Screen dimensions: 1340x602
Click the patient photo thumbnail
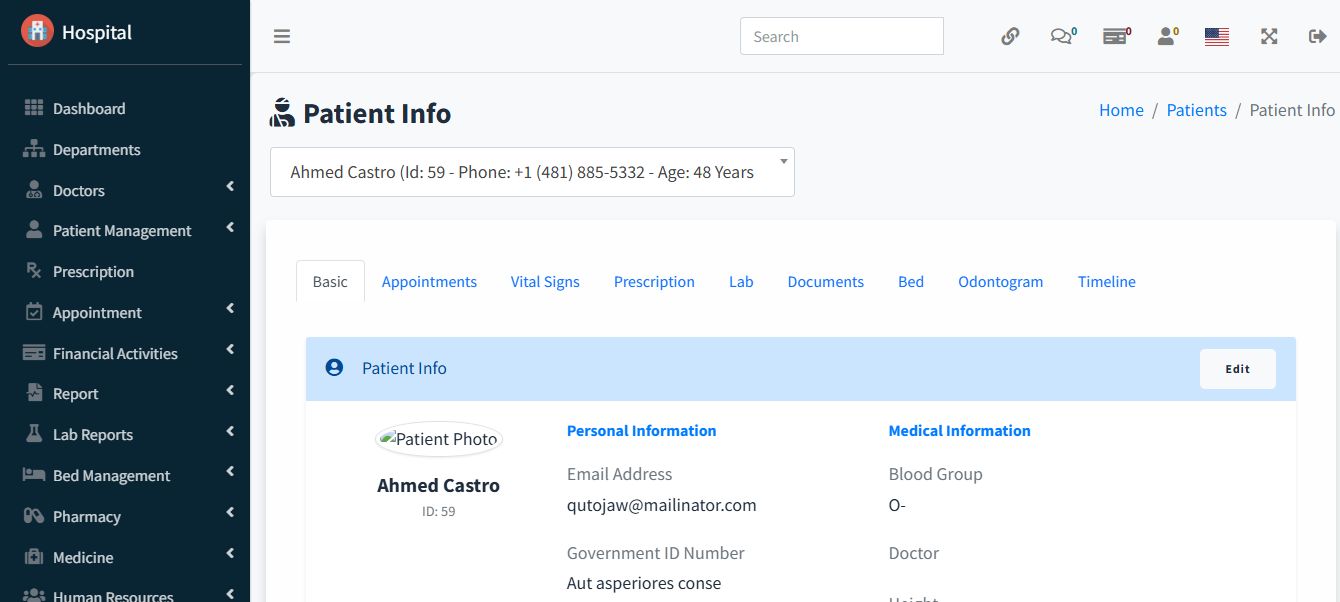click(438, 439)
